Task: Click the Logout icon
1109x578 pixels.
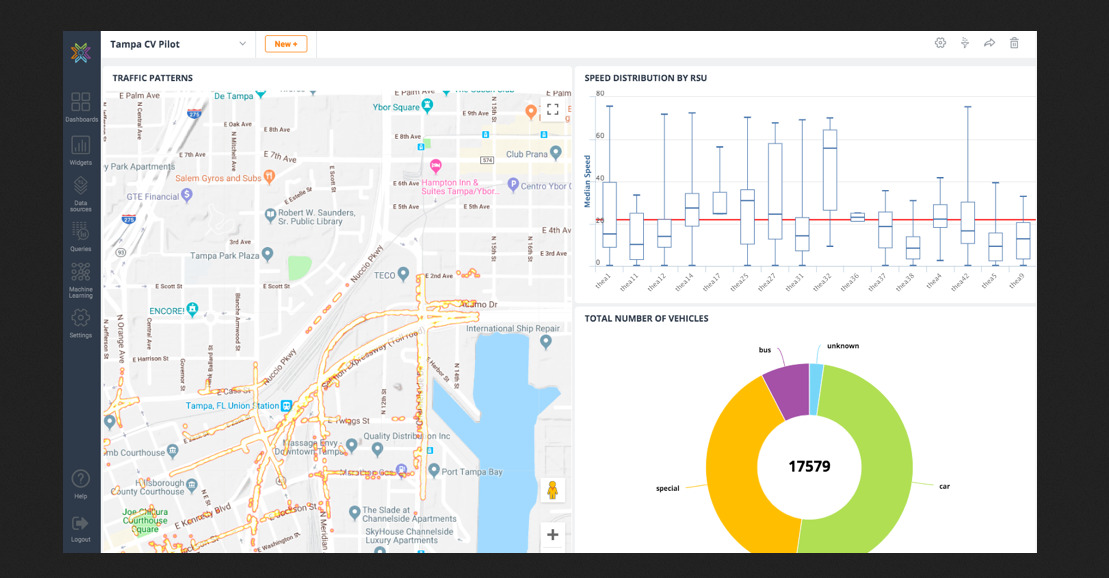Action: click(x=81, y=525)
